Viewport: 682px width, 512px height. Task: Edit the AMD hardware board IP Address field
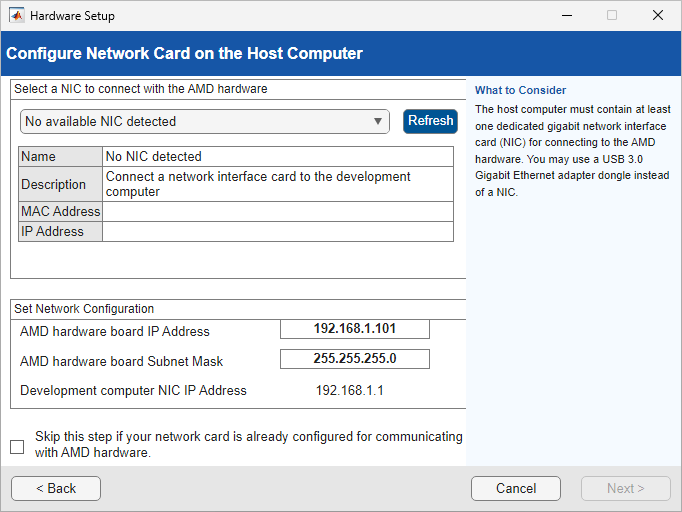coord(355,329)
